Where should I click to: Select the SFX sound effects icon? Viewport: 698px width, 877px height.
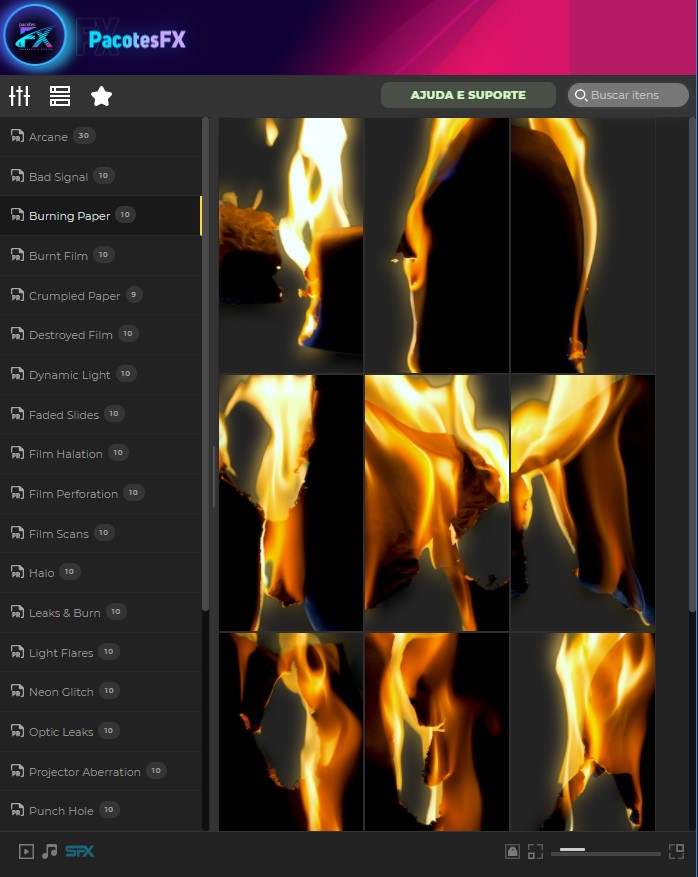point(80,852)
